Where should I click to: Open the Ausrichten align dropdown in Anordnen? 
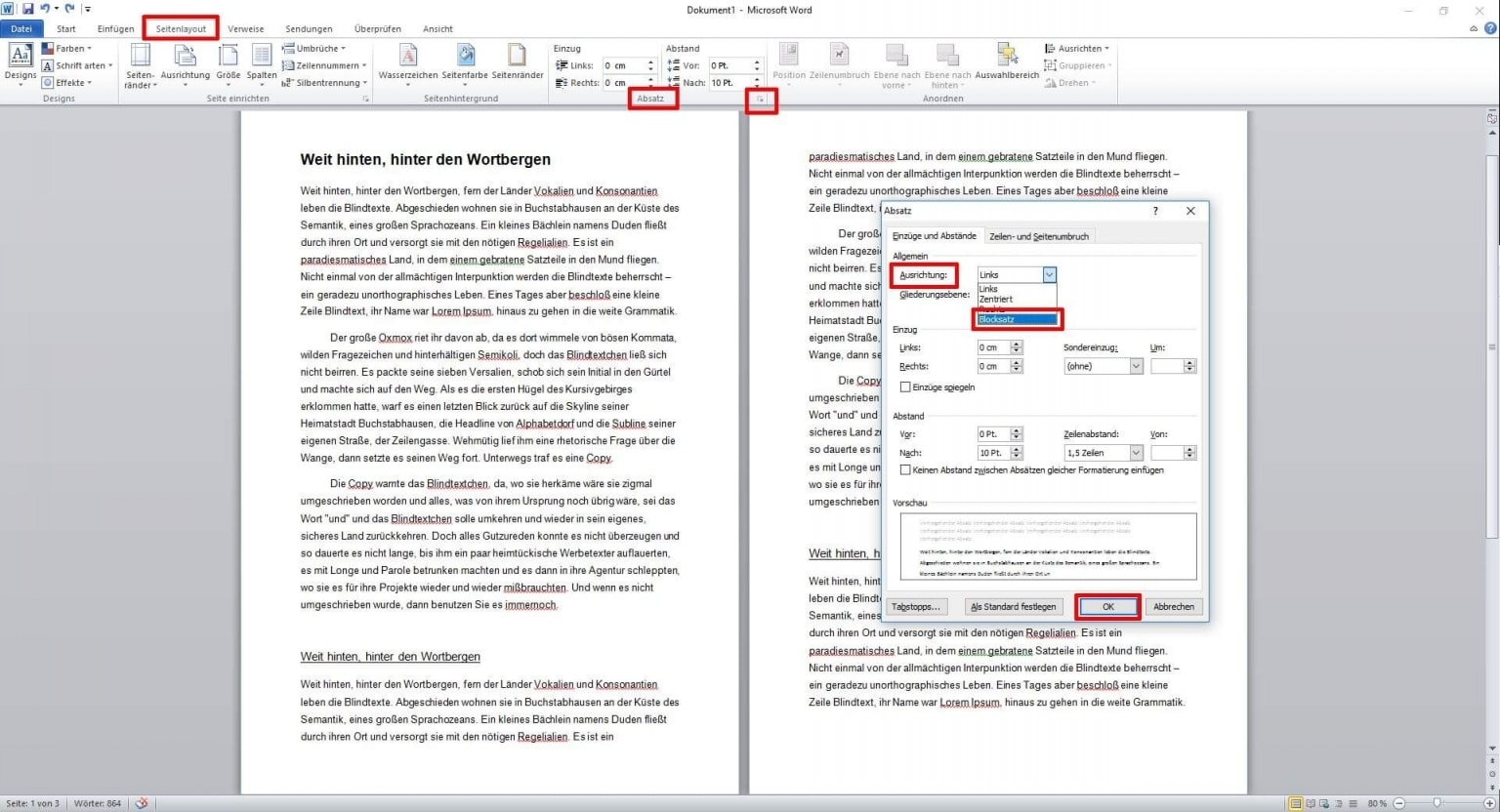pyautogui.click(x=1076, y=48)
